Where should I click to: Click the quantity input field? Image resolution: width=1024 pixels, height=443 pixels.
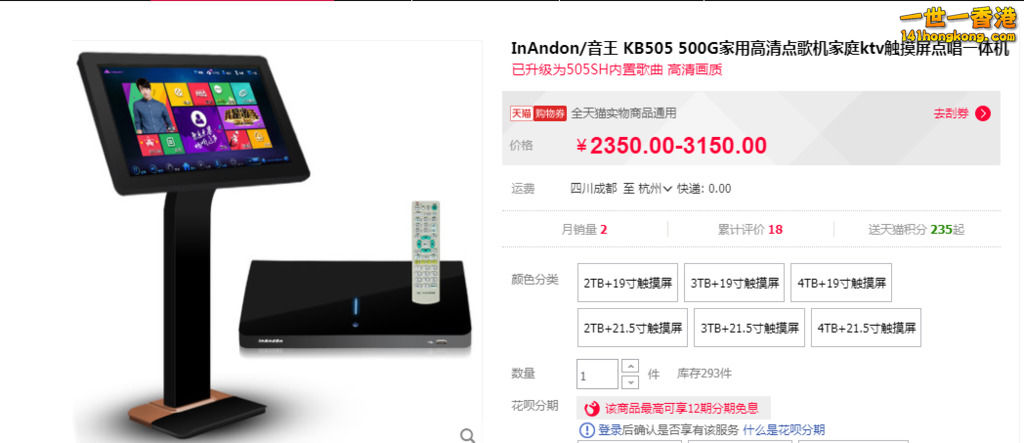597,374
